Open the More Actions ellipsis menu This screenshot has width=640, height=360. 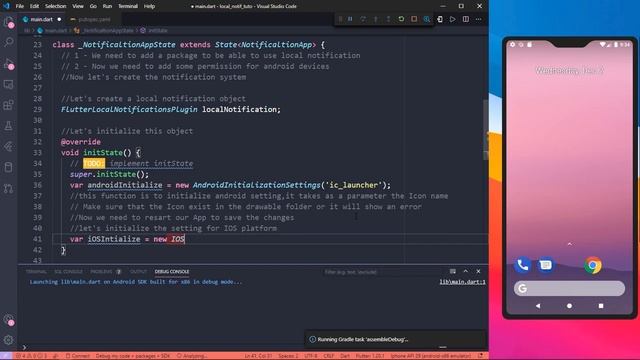[478, 19]
